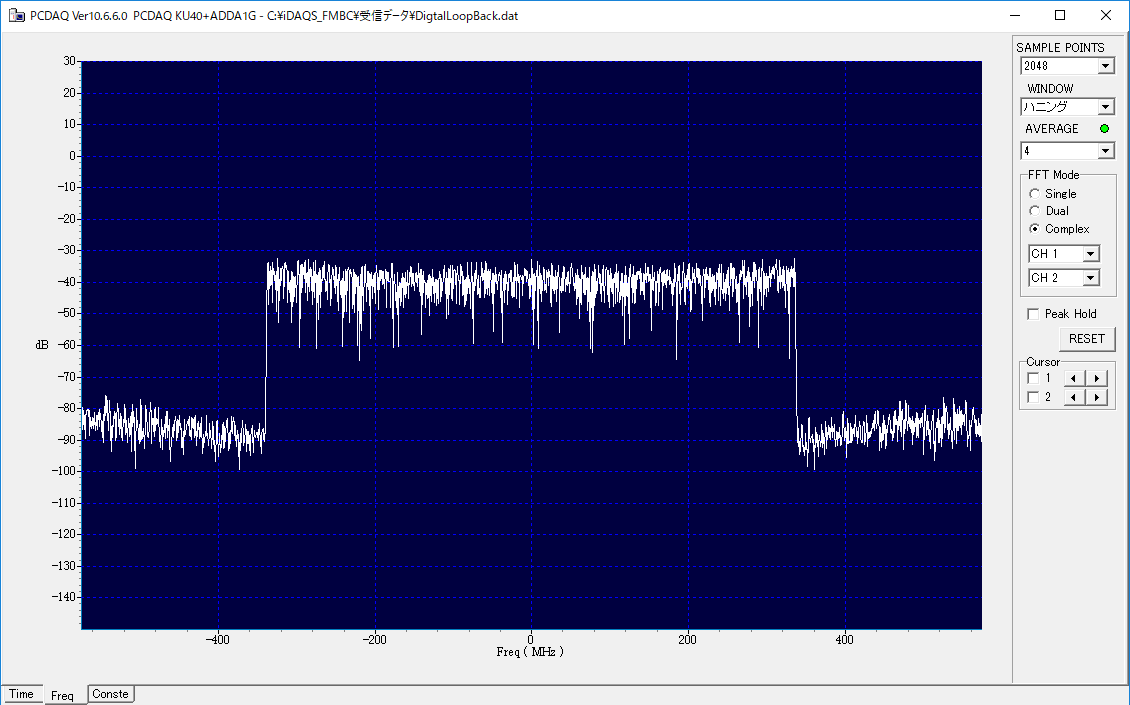Enable Cursor 1 checkbox
1130x705 pixels.
click(x=1033, y=378)
